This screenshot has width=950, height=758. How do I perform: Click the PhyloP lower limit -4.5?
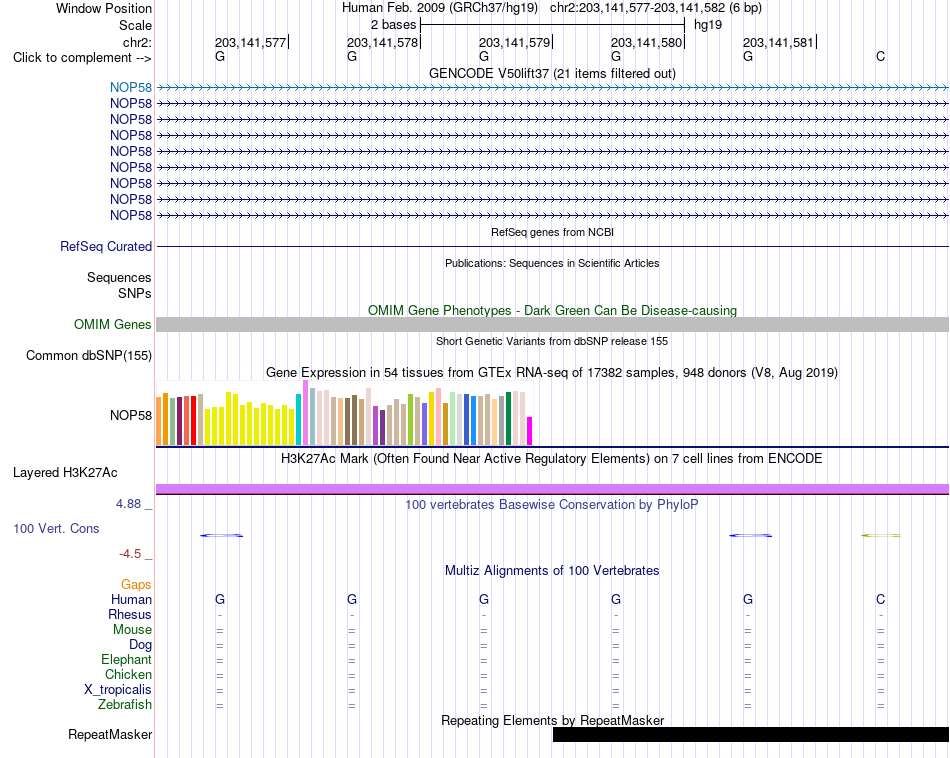point(130,554)
